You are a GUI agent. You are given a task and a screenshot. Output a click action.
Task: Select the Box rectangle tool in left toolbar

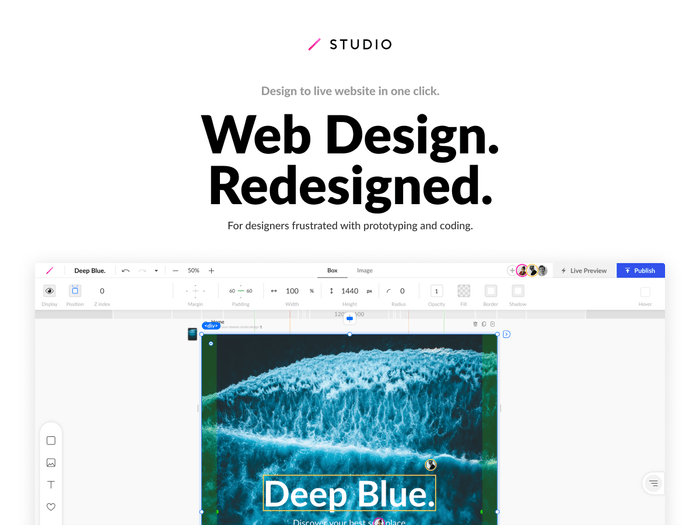[x=51, y=440]
